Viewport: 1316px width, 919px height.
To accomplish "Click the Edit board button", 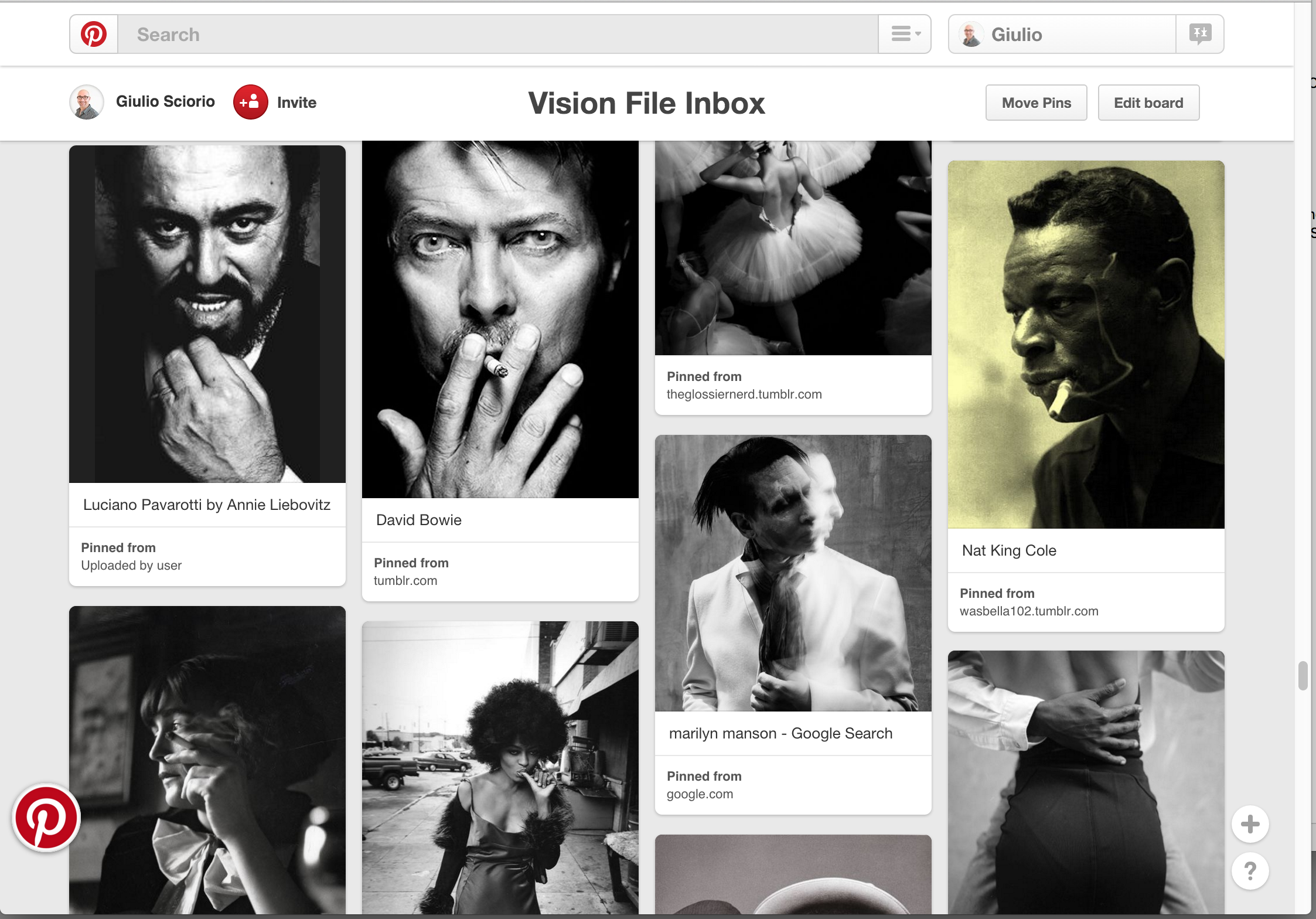I will (1148, 103).
